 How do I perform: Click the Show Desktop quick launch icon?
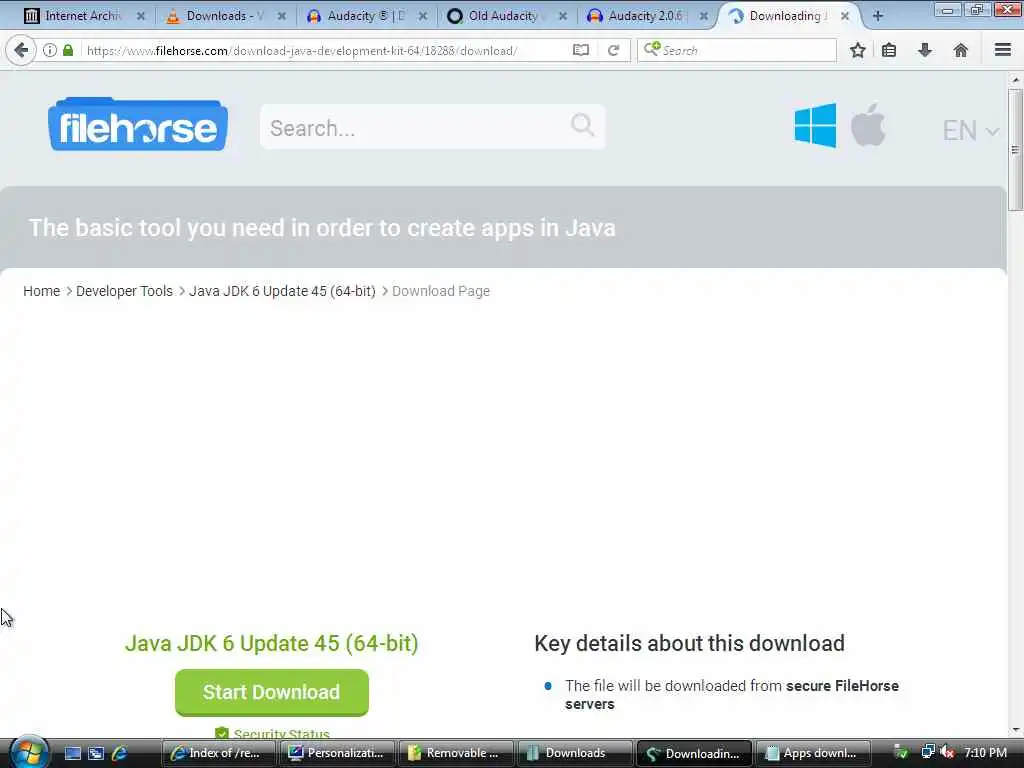[72, 753]
